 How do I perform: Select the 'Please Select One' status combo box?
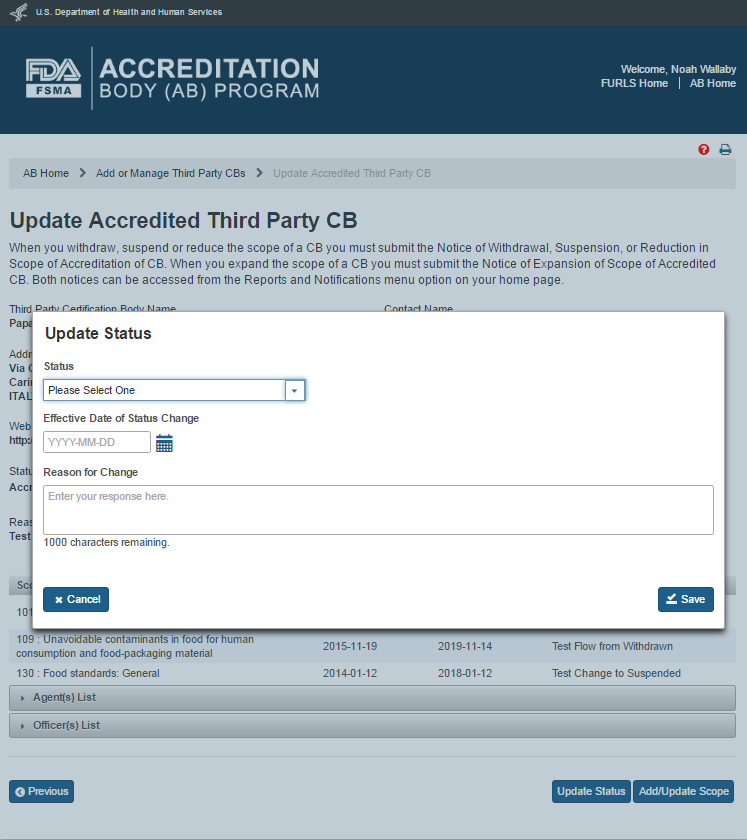coord(164,390)
